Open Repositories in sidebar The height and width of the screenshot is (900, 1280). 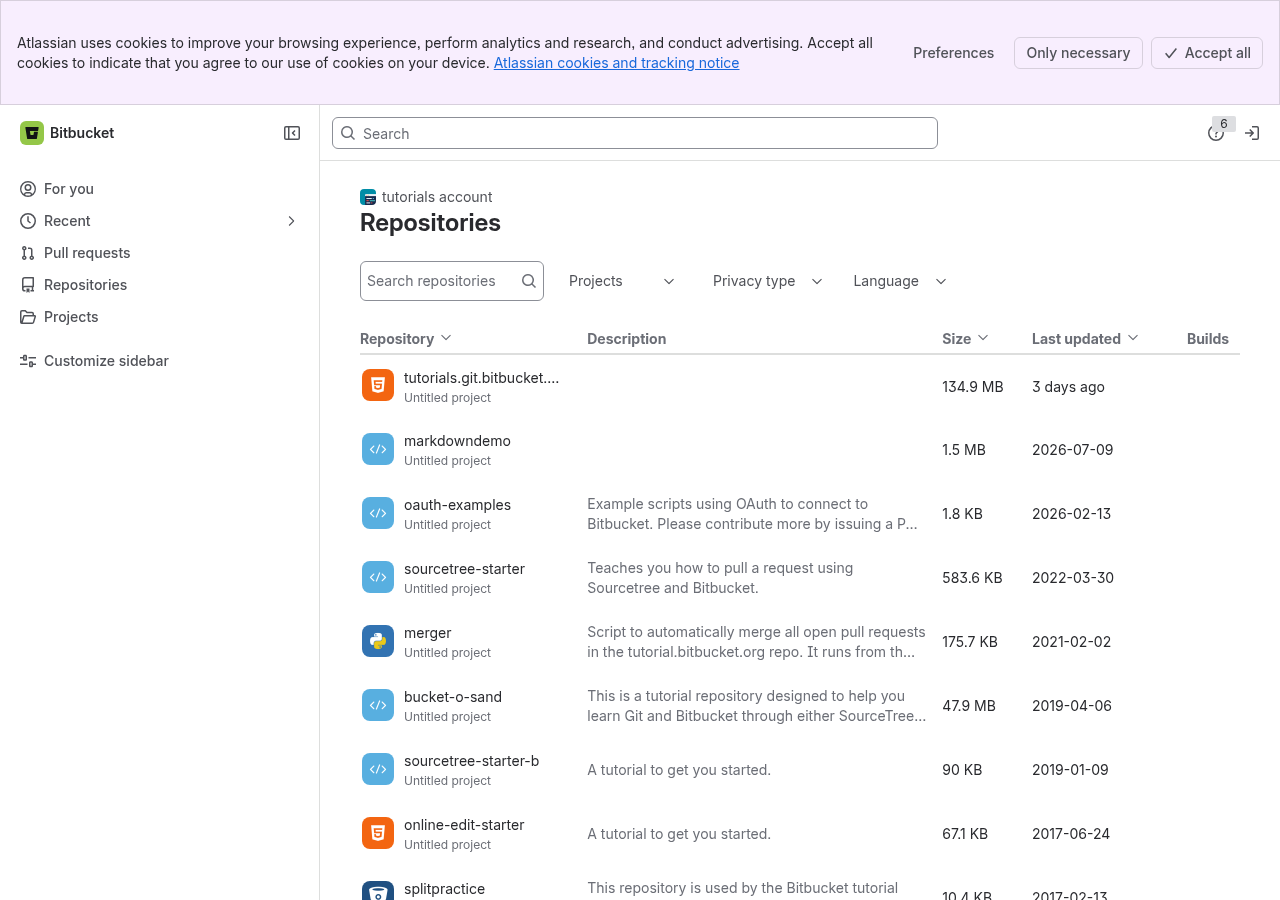(x=160, y=285)
